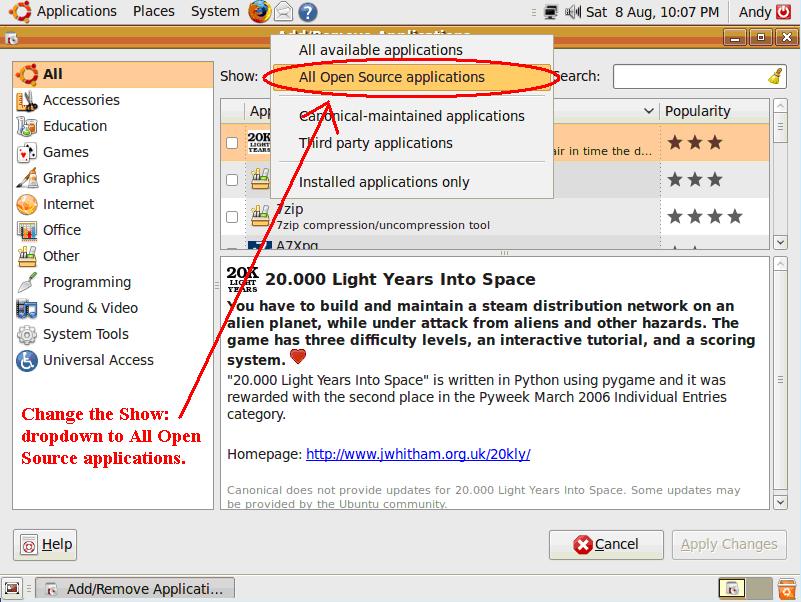Click the 20.000 Light Years Into Space title
This screenshot has height=602, width=801.
pyautogui.click(x=400, y=280)
